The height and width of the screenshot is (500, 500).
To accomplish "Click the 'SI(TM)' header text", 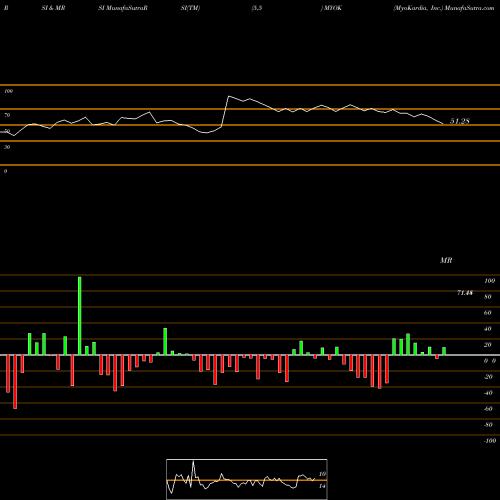I will 190,8.
